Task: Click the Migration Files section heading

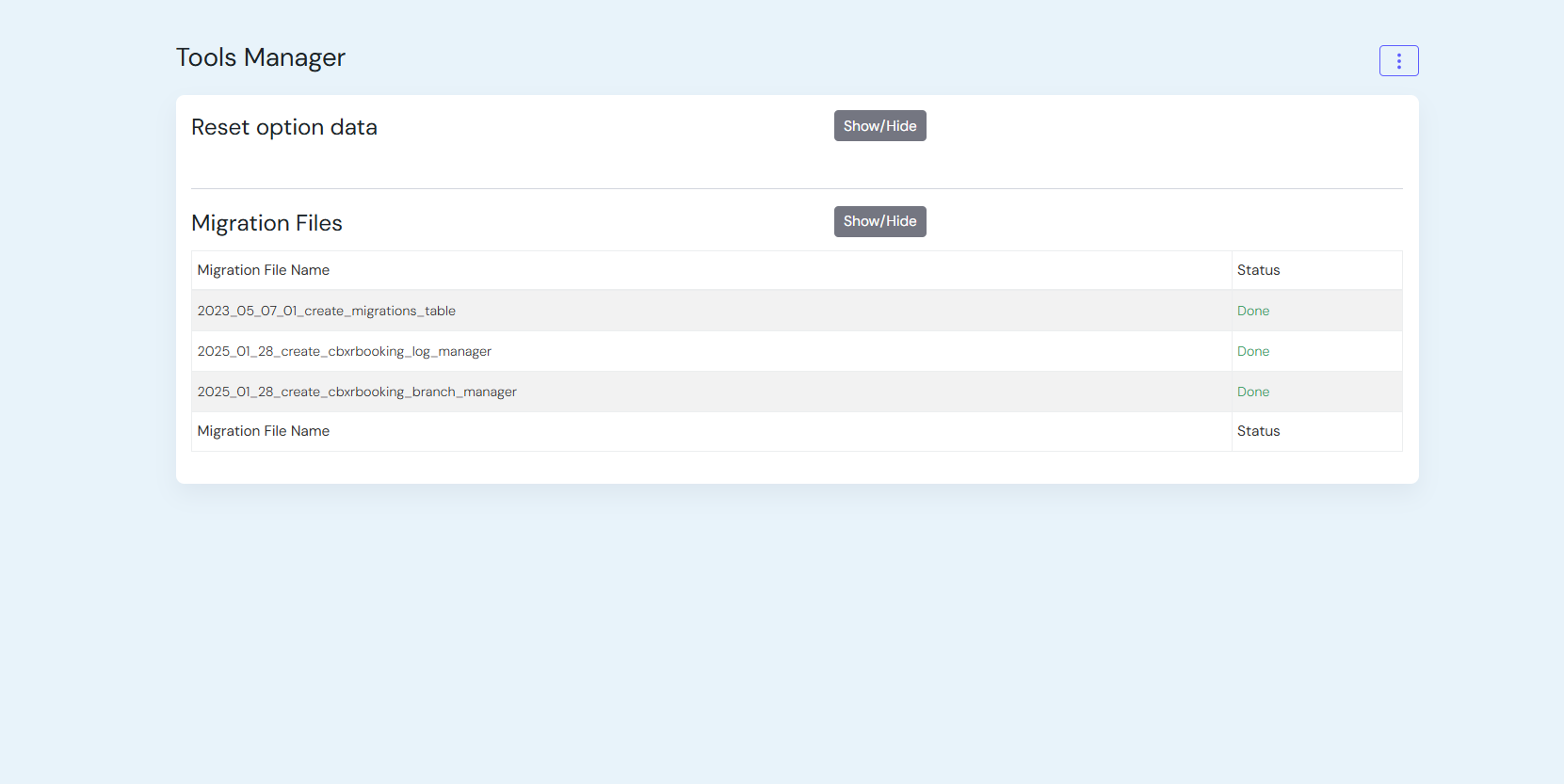Action: coord(266,223)
